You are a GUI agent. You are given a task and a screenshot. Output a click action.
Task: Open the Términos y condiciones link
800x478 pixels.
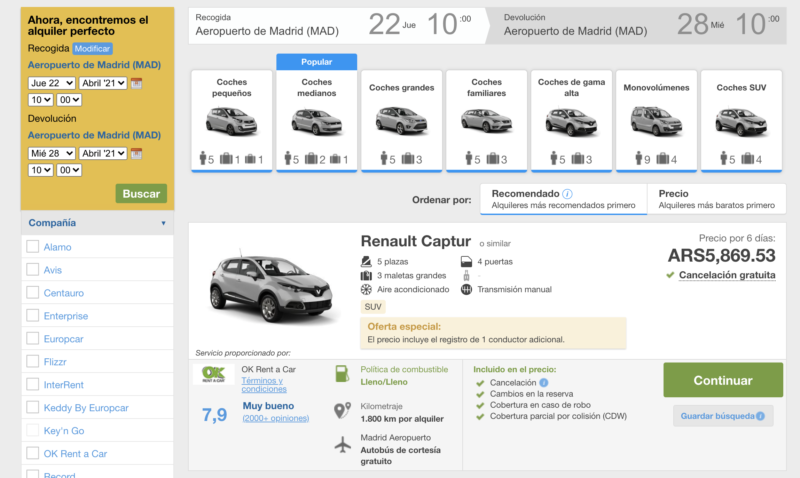262,385
